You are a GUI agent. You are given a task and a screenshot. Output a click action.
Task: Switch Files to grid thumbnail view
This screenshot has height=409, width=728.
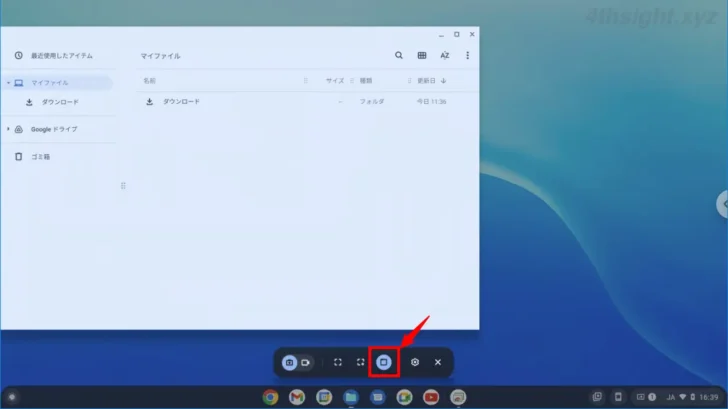pos(422,55)
